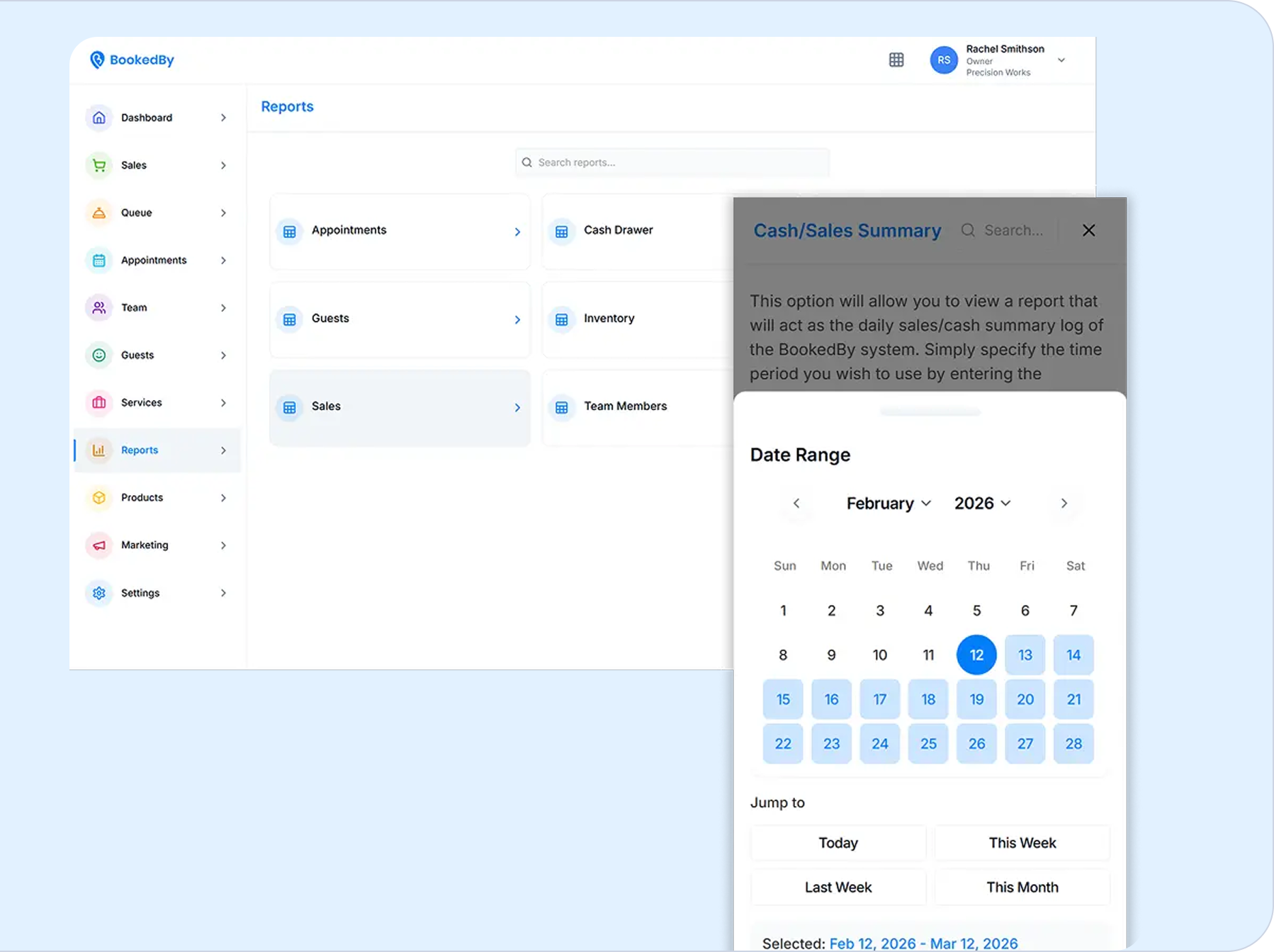Viewport: 1274px width, 952px height.
Task: Expand the Sales report card chevron
Action: [x=517, y=407]
